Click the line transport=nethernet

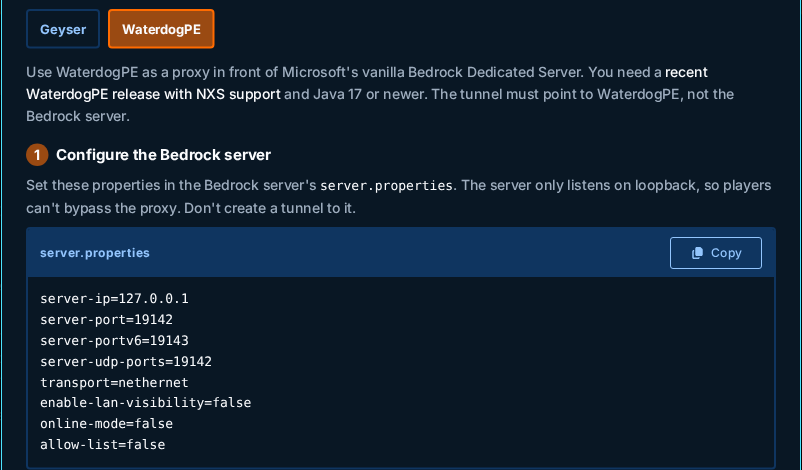point(114,383)
